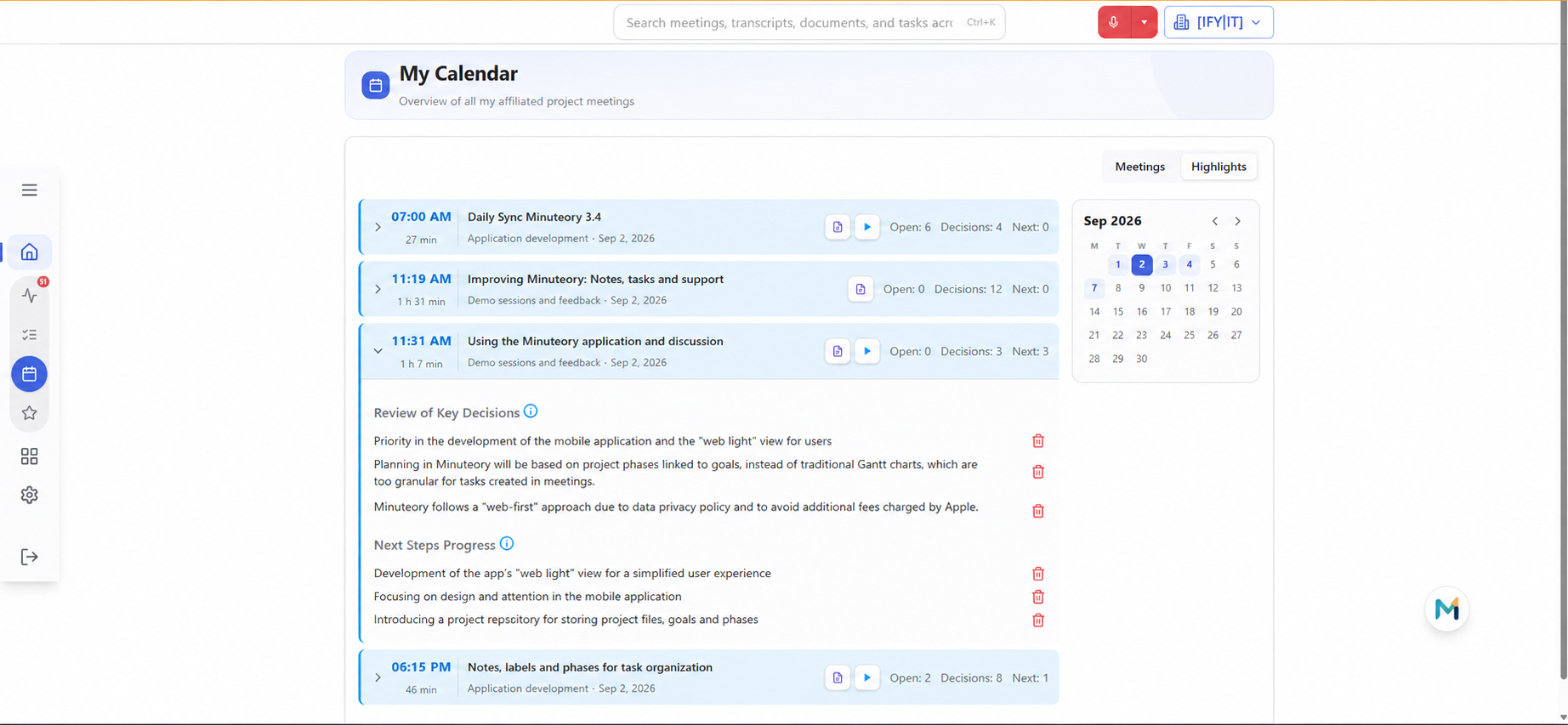Open document icon for Daily Sync Minuteory 3.4
This screenshot has height=725, width=1568.
[x=838, y=227]
